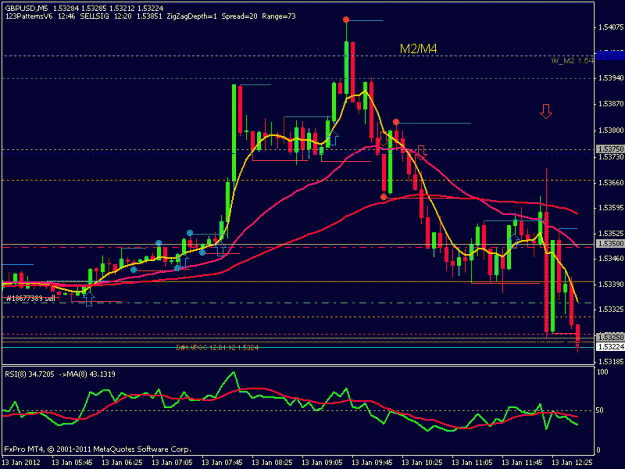Select the yellow M2/M4 text label

tap(418, 49)
